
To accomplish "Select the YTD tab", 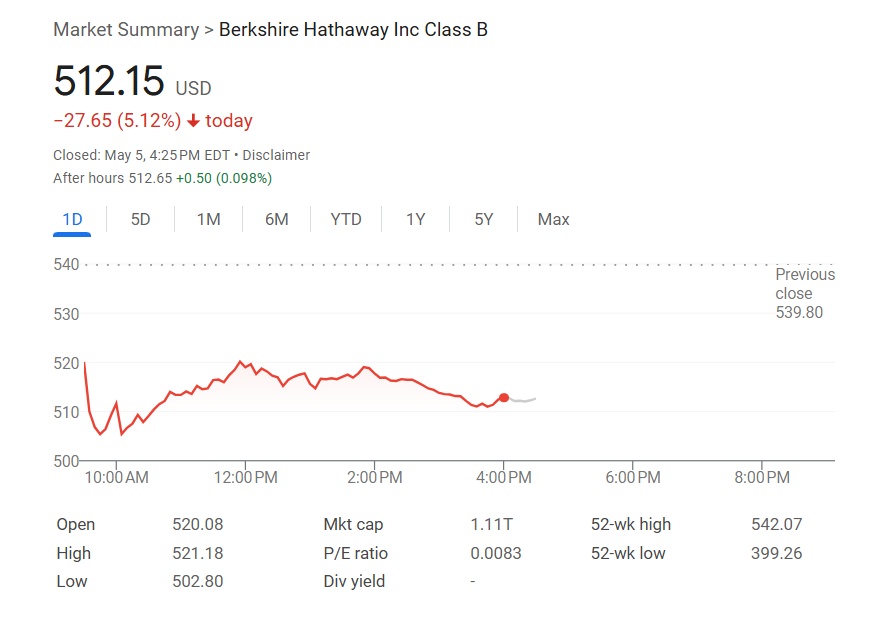I will click(346, 219).
